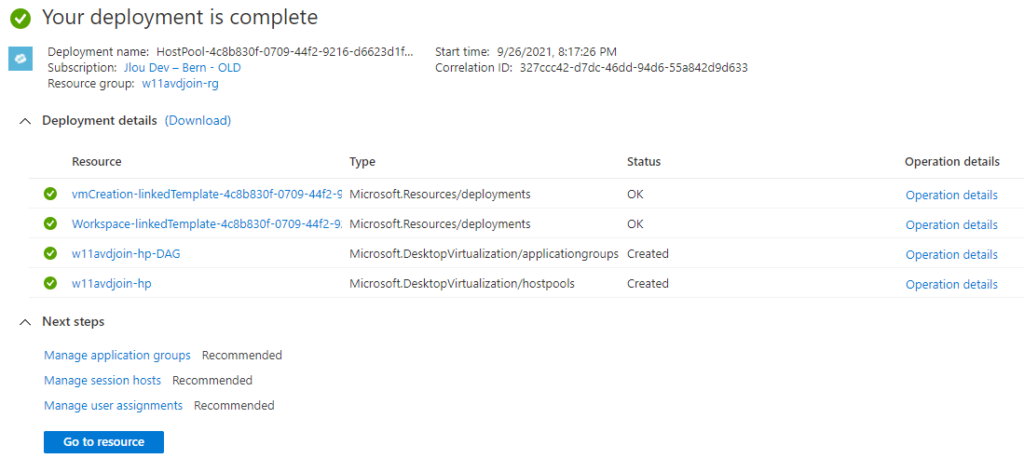This screenshot has width=1024, height=472.
Task: Click the Go to resource button
Action: pos(104,442)
